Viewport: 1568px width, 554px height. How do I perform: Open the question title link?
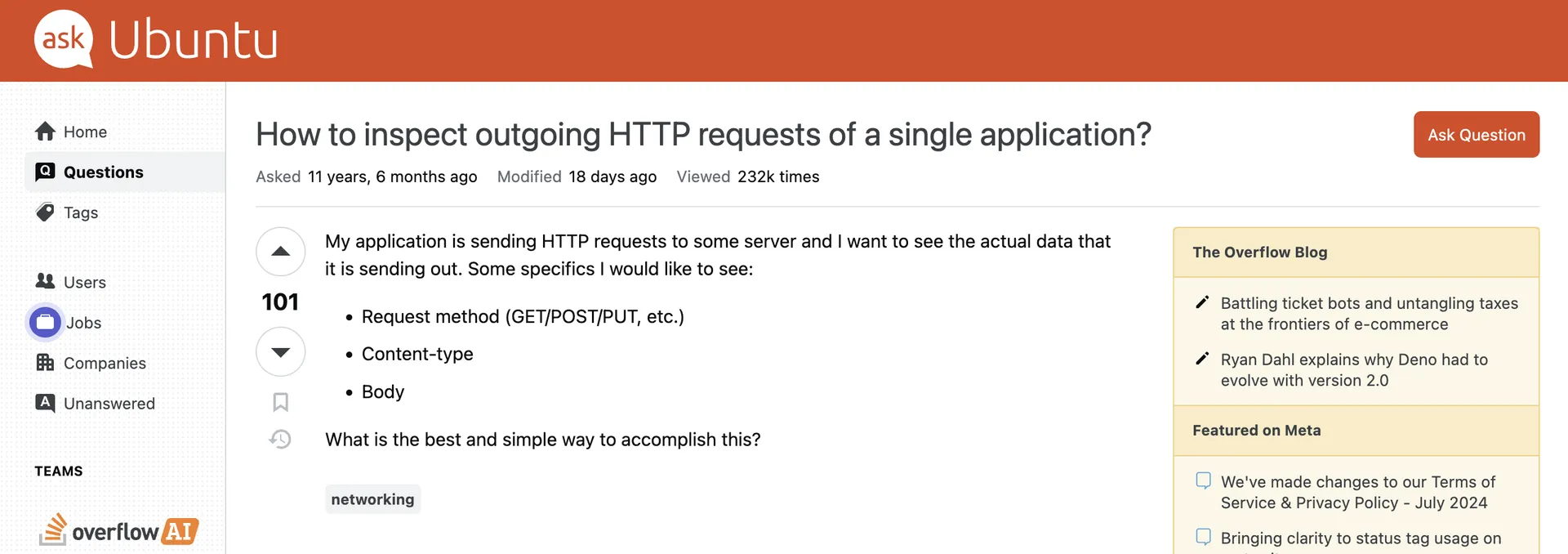[x=703, y=134]
